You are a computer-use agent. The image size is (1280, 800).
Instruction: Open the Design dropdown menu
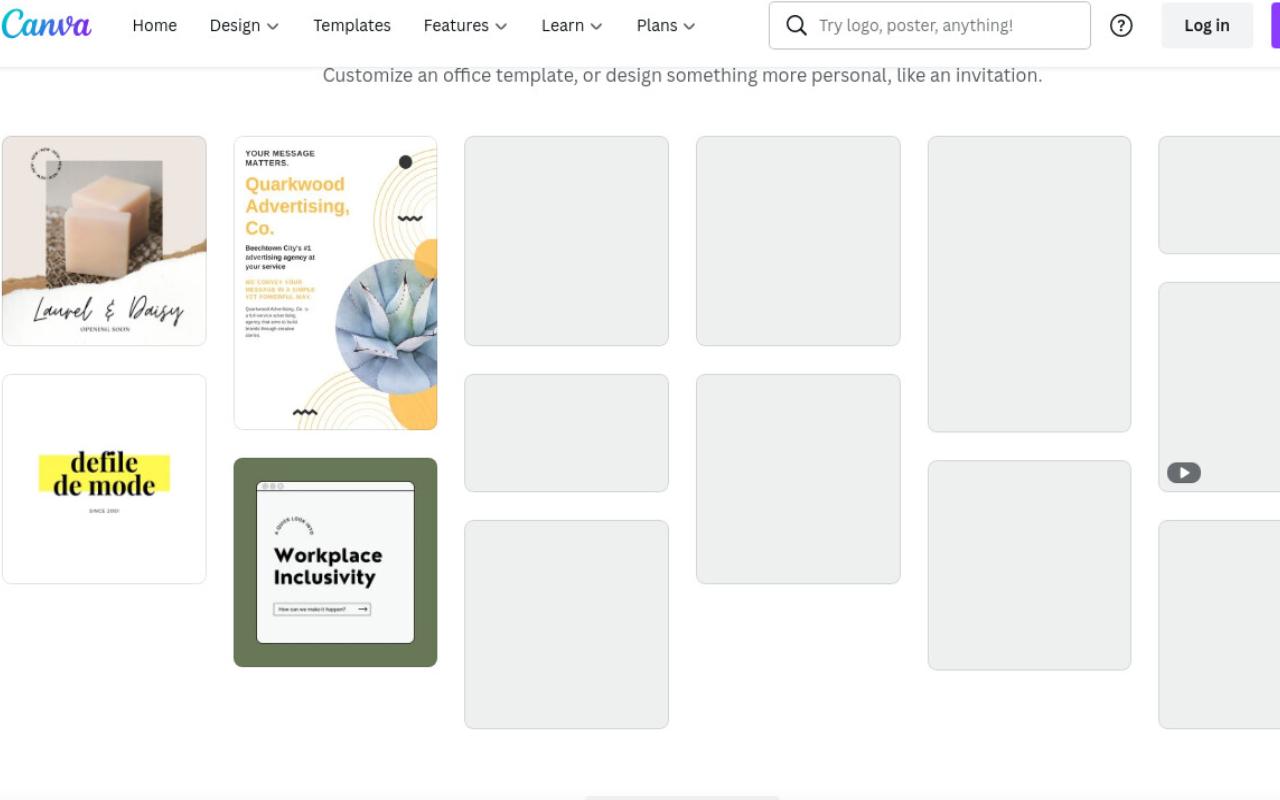tap(244, 26)
